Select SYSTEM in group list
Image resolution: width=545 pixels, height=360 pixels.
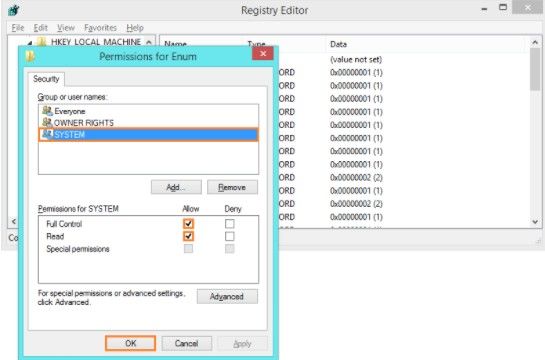[x=148, y=134]
